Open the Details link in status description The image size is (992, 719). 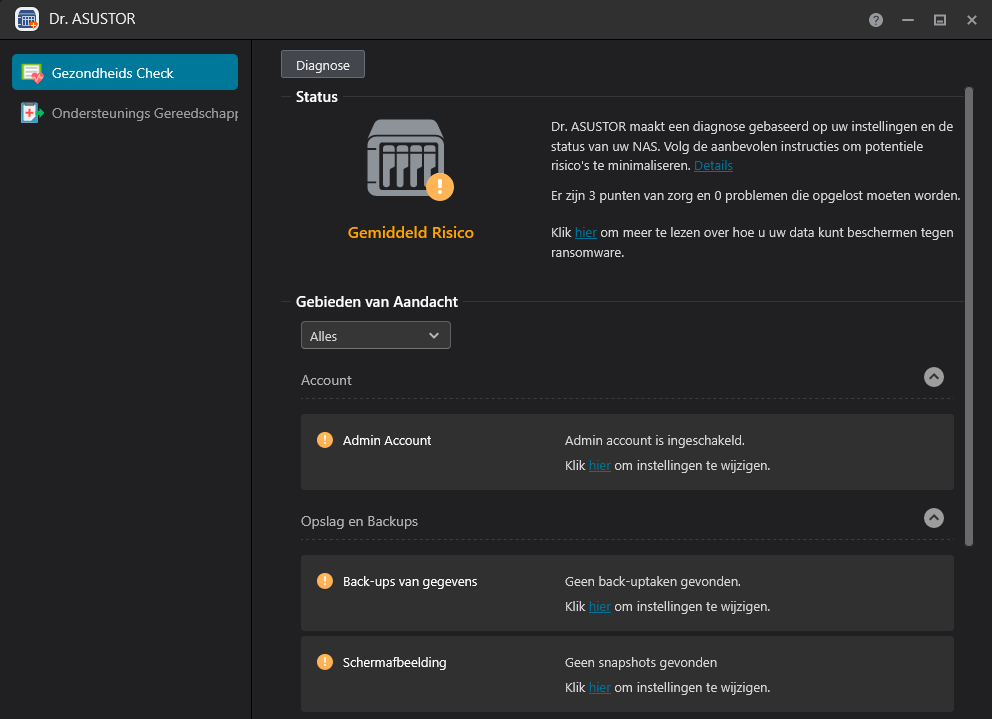coord(713,166)
